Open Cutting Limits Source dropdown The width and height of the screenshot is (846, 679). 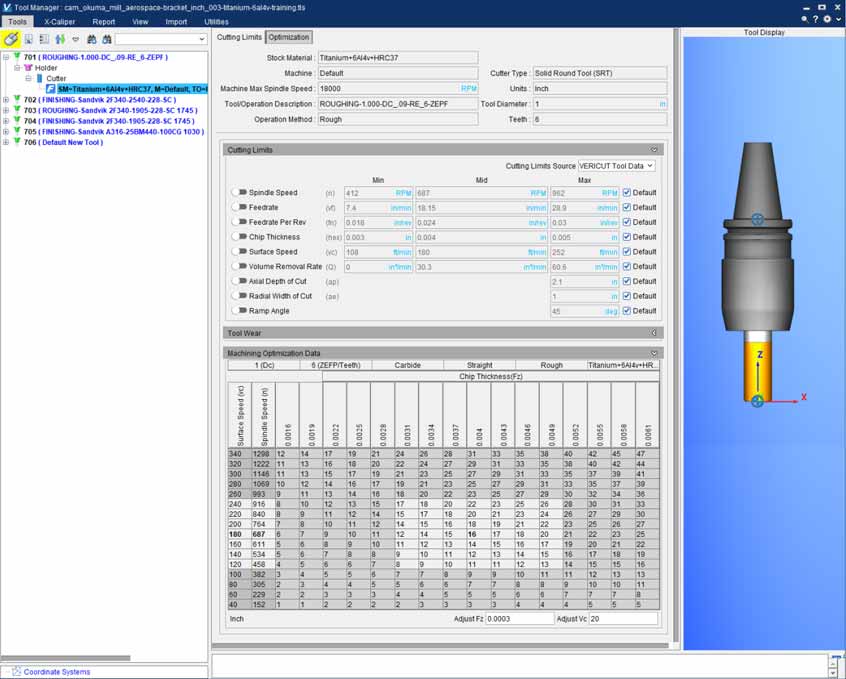[616, 166]
